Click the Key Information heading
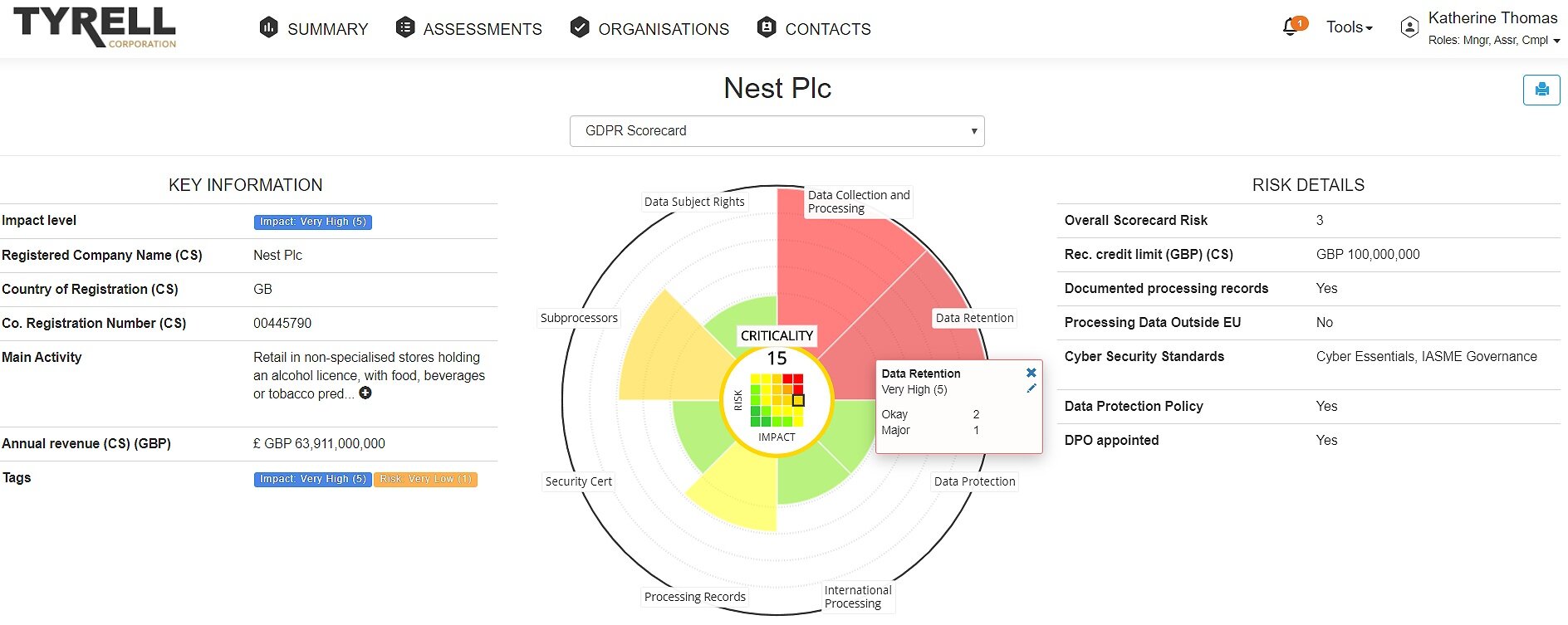Image resolution: width=1568 pixels, height=625 pixels. [246, 185]
